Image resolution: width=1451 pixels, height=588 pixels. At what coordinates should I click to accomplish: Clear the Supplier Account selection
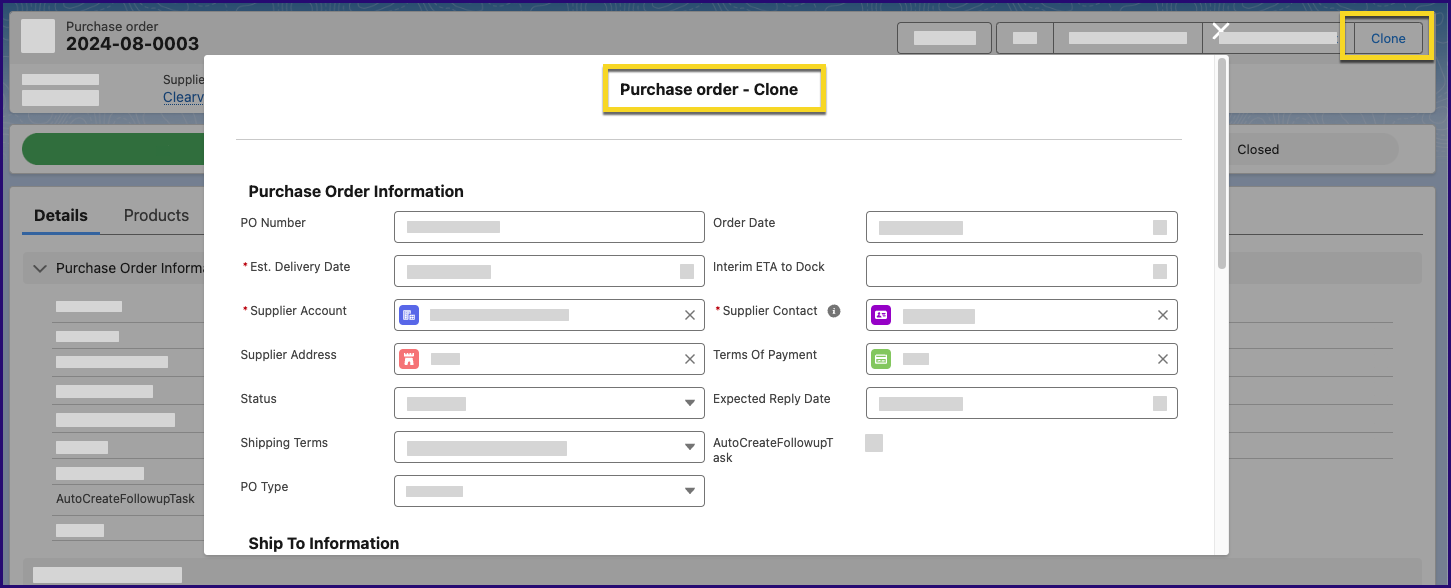[x=690, y=315]
